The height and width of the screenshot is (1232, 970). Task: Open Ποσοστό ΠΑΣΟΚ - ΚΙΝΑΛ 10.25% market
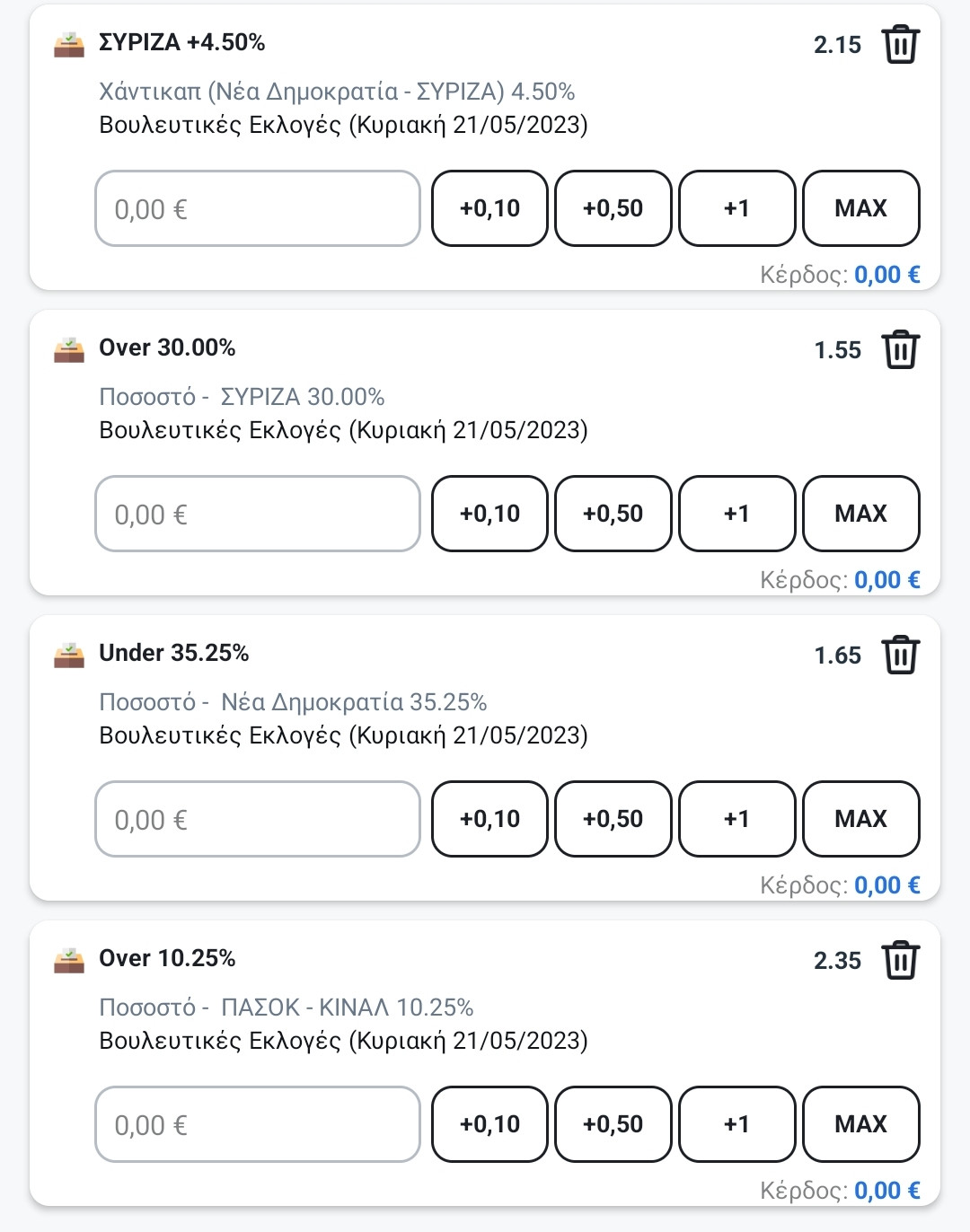pyautogui.click(x=286, y=1008)
